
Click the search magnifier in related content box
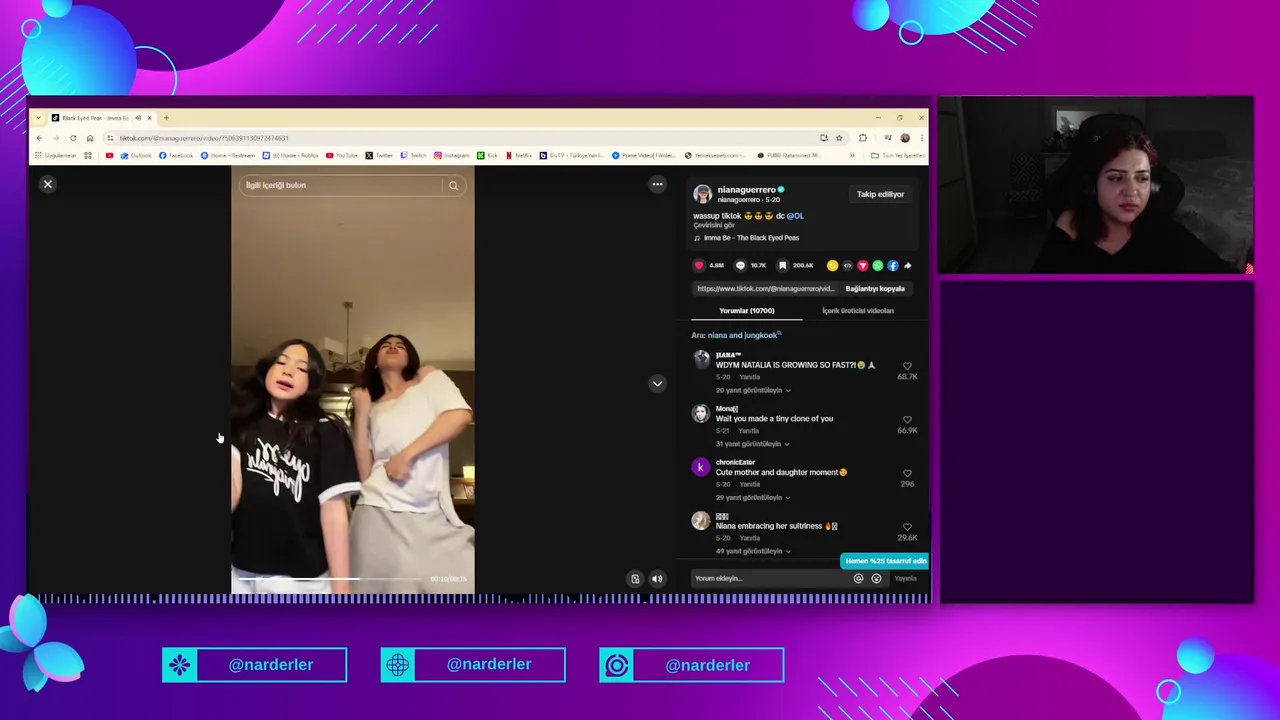click(x=453, y=185)
